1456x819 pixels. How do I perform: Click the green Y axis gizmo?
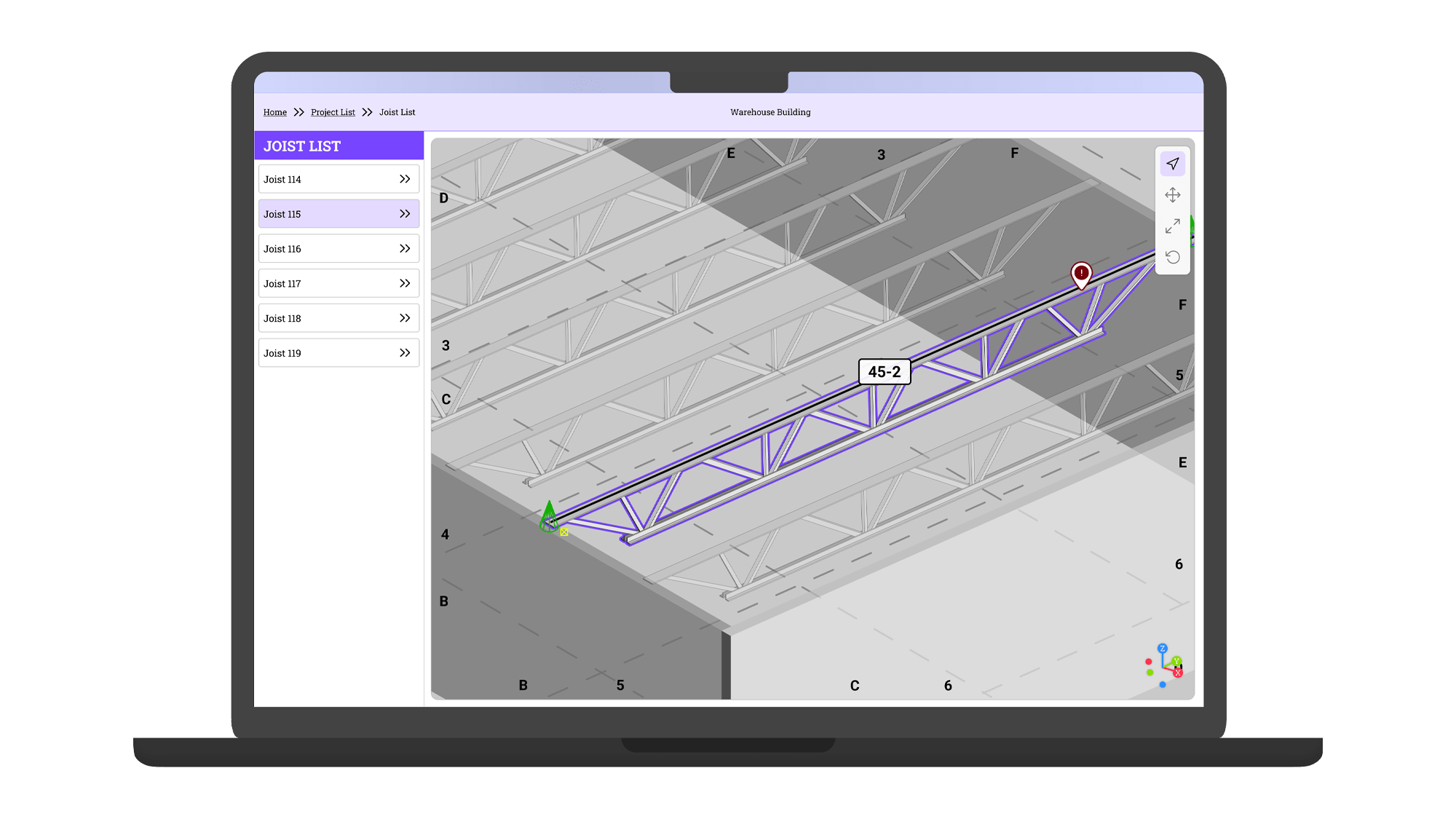click(1176, 661)
